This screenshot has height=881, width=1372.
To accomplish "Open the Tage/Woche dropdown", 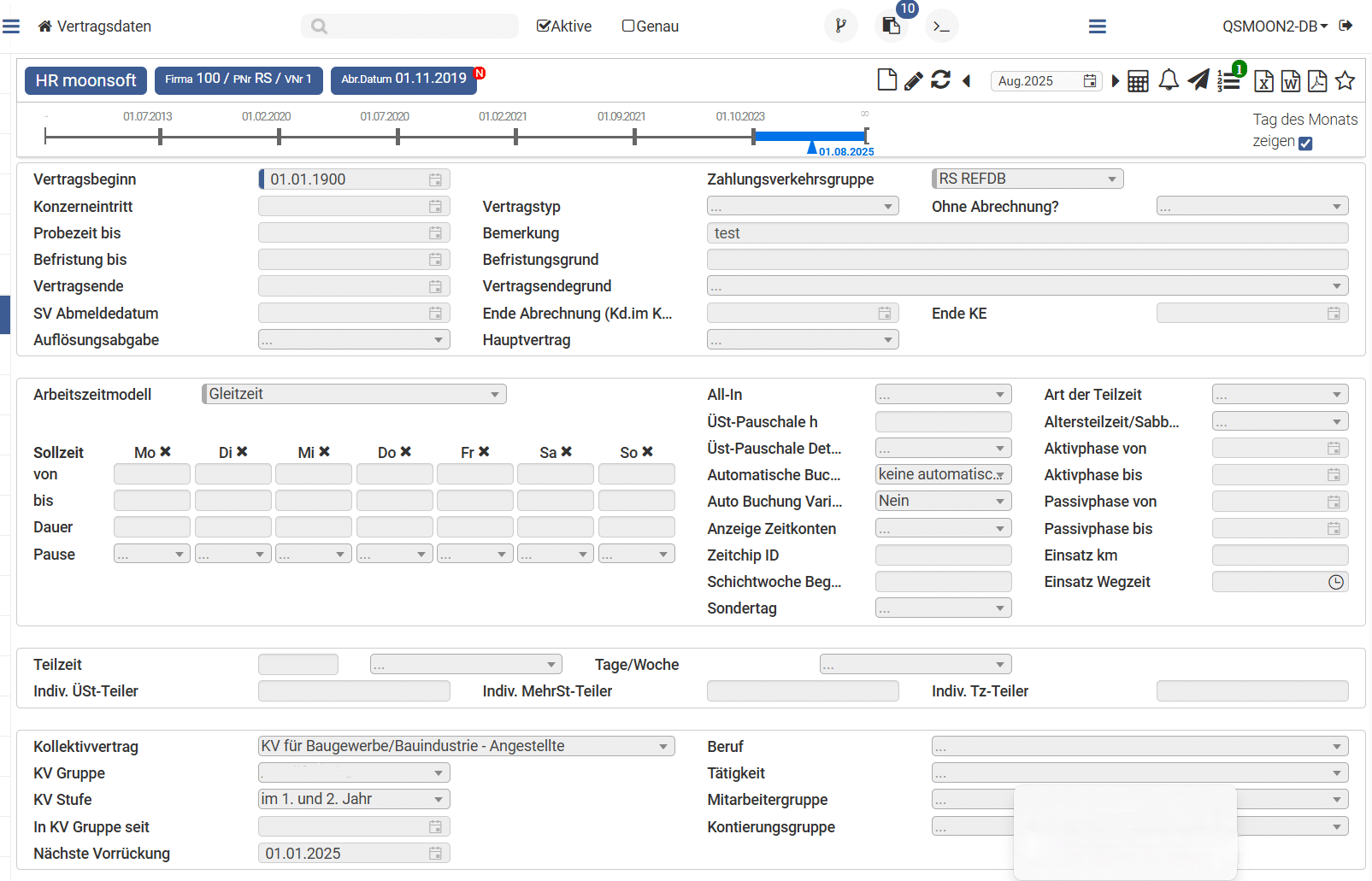I will [x=916, y=664].
